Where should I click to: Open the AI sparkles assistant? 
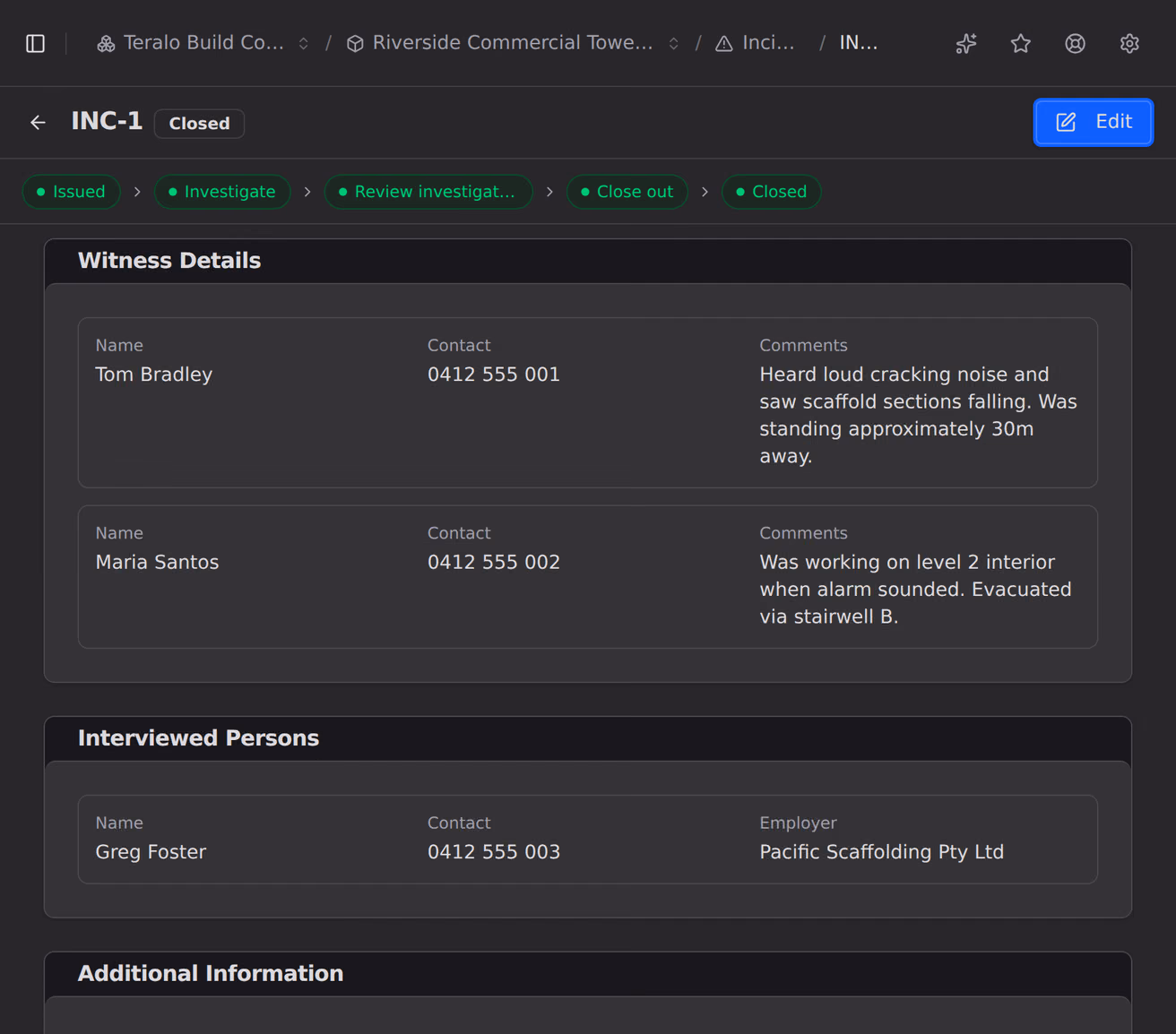click(x=966, y=43)
